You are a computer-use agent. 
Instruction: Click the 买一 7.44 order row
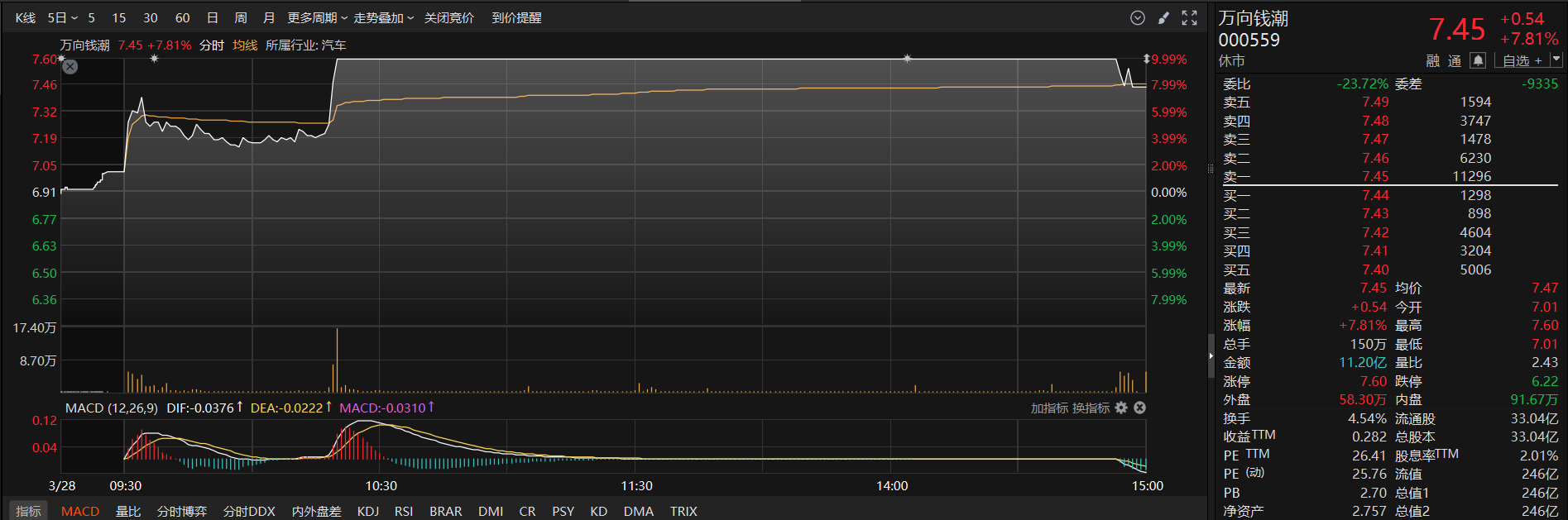(x=1391, y=195)
